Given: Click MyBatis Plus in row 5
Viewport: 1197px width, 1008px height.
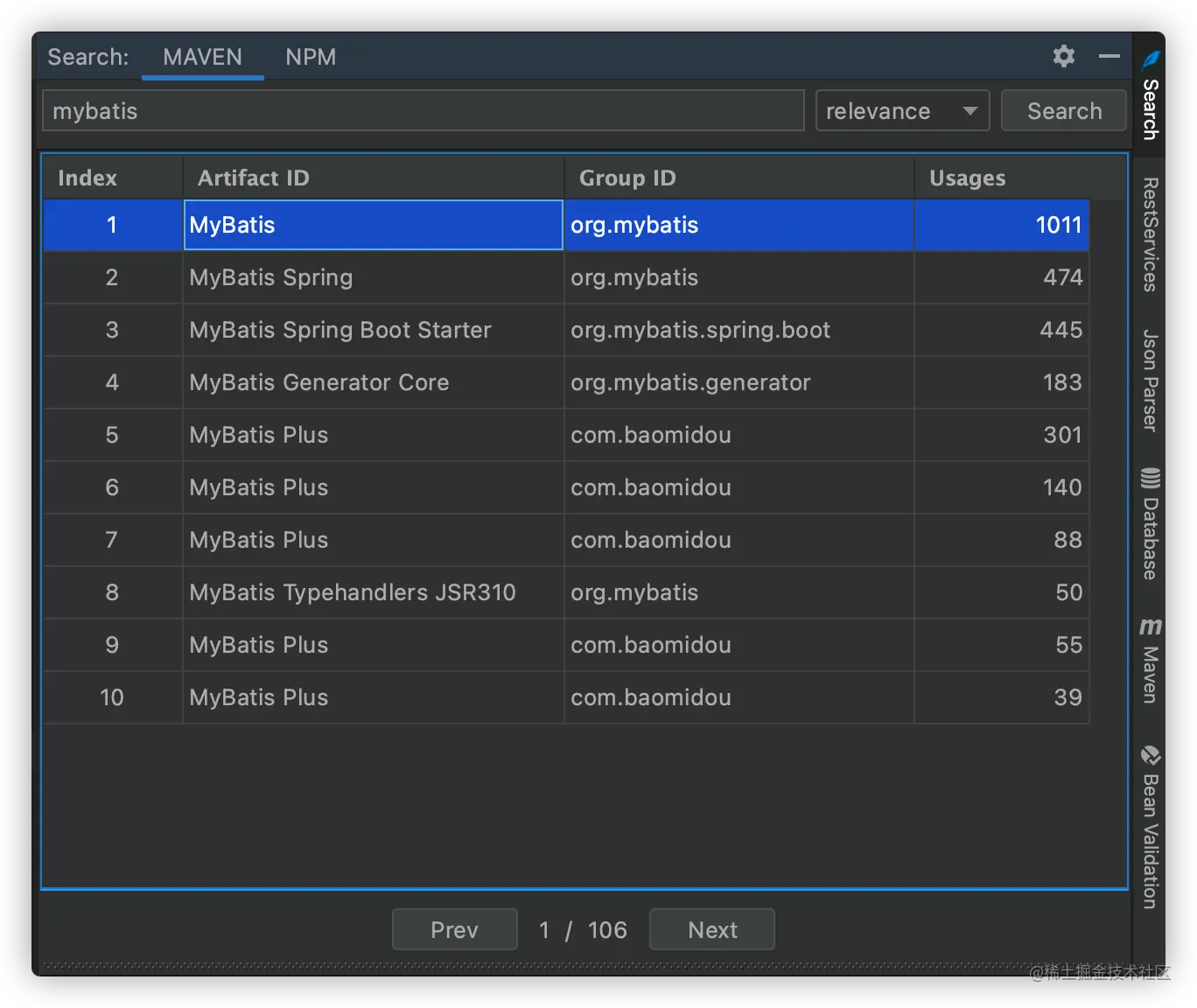Looking at the screenshot, I should [x=374, y=435].
